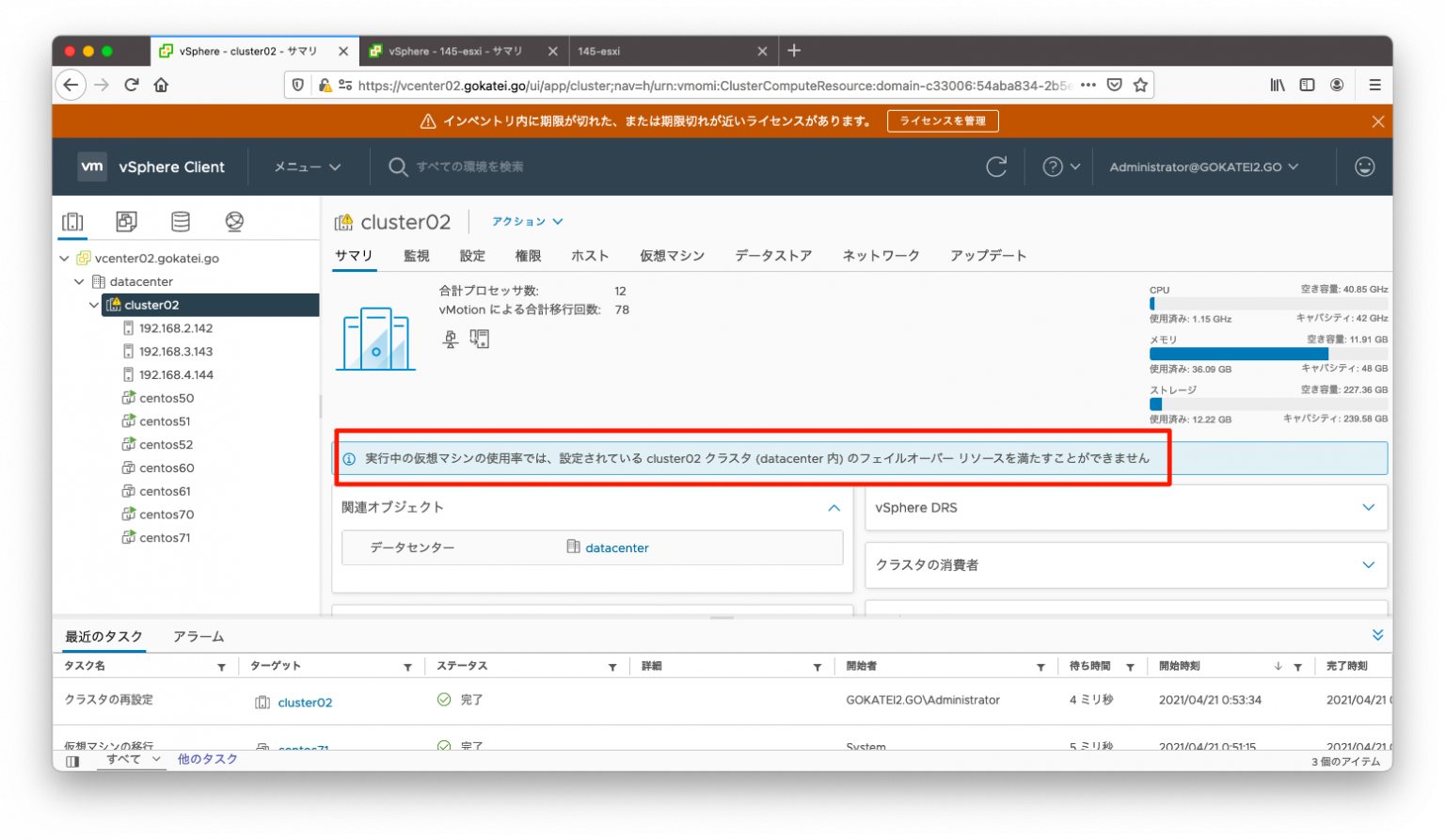The width and height of the screenshot is (1445, 840).
Task: Switch to the ネットワーク tab
Action: 881,256
